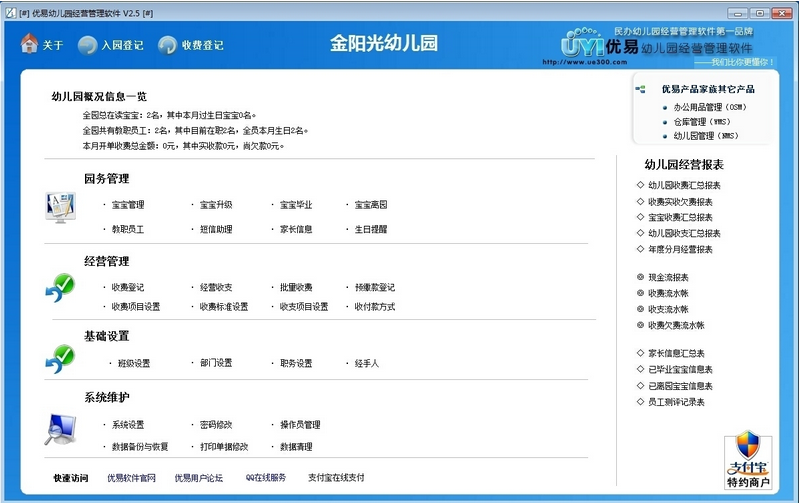Screen dimensions: 800x503
Task: Open 入园登记 from the toolbar
Action: (122, 45)
